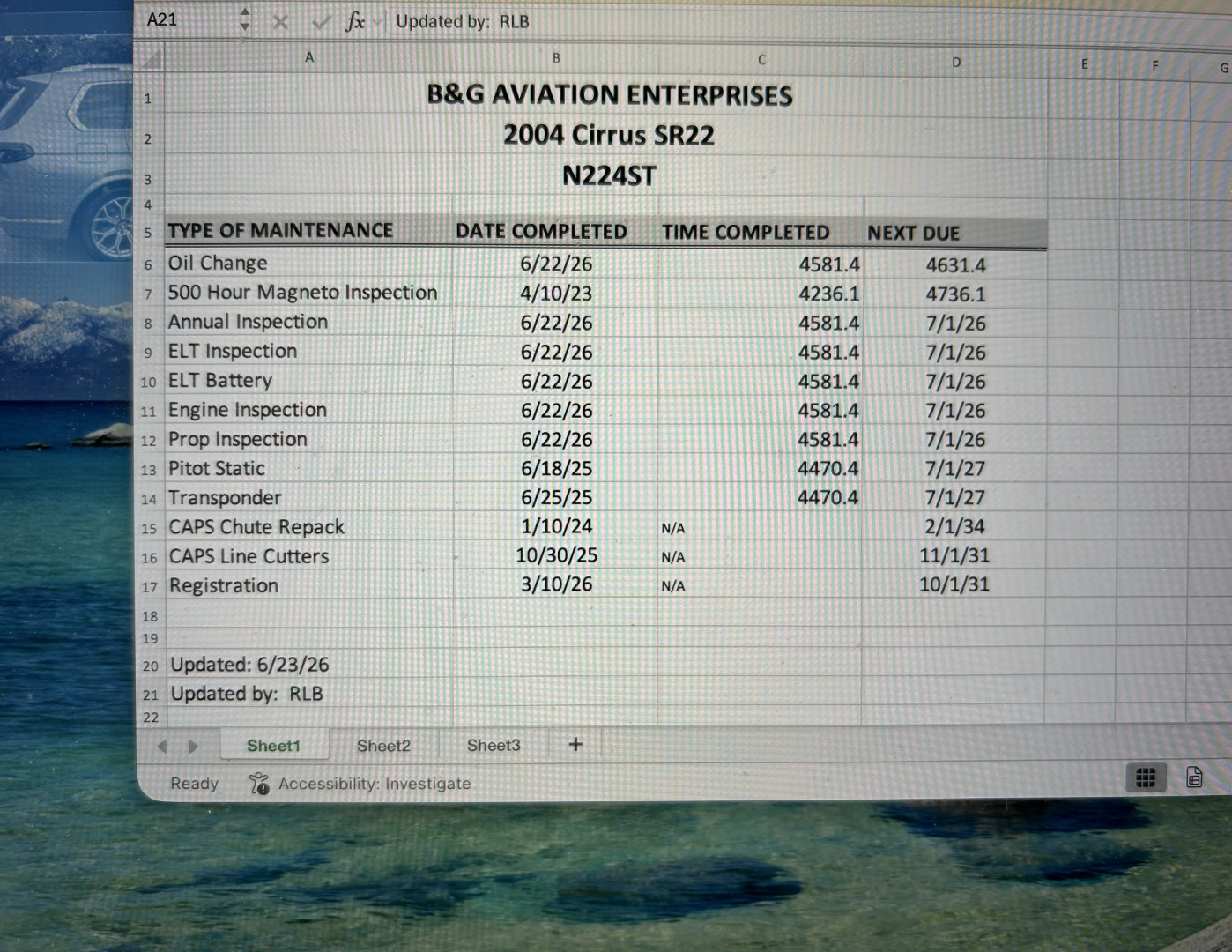
Task: Switch to Page Layout view icon
Action: (1194, 777)
